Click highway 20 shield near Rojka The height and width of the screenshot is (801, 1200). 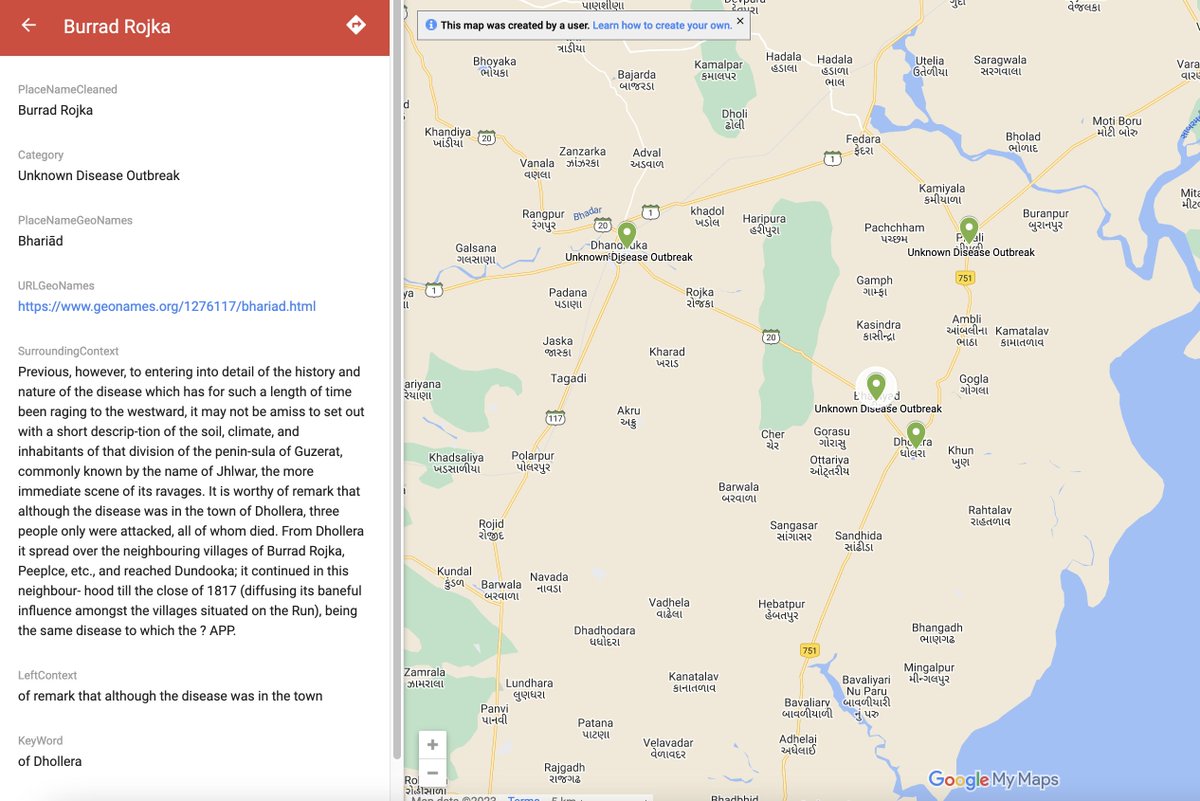[771, 336]
